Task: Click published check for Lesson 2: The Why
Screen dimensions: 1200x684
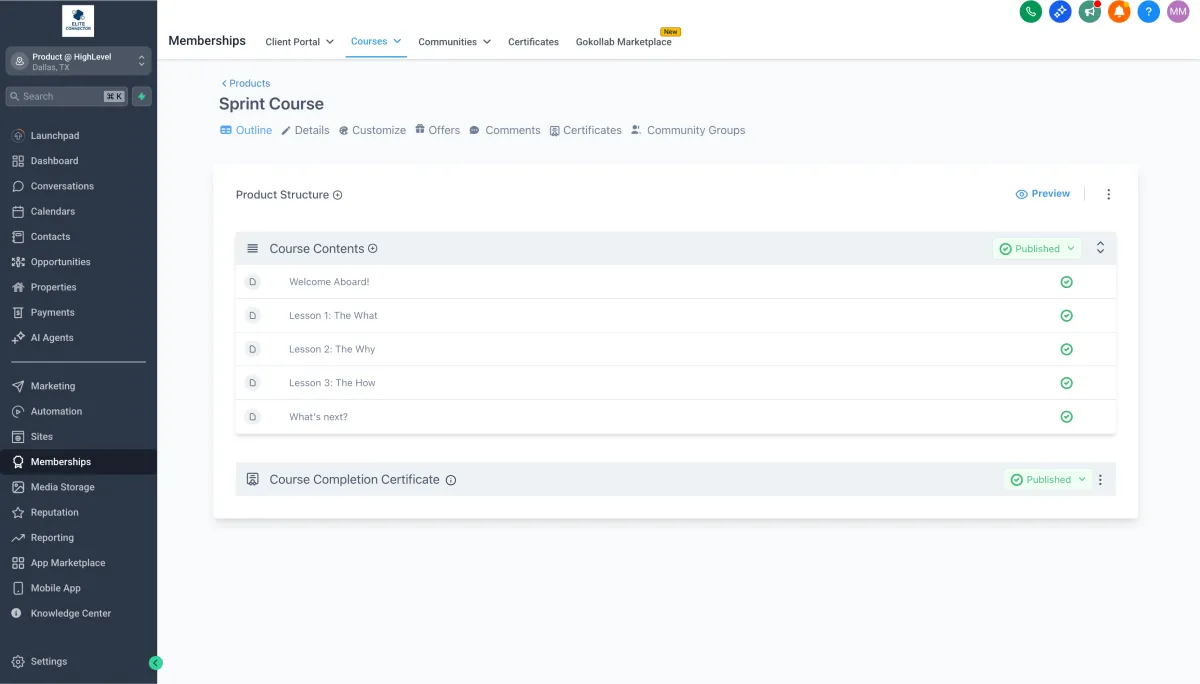Action: (1066, 349)
